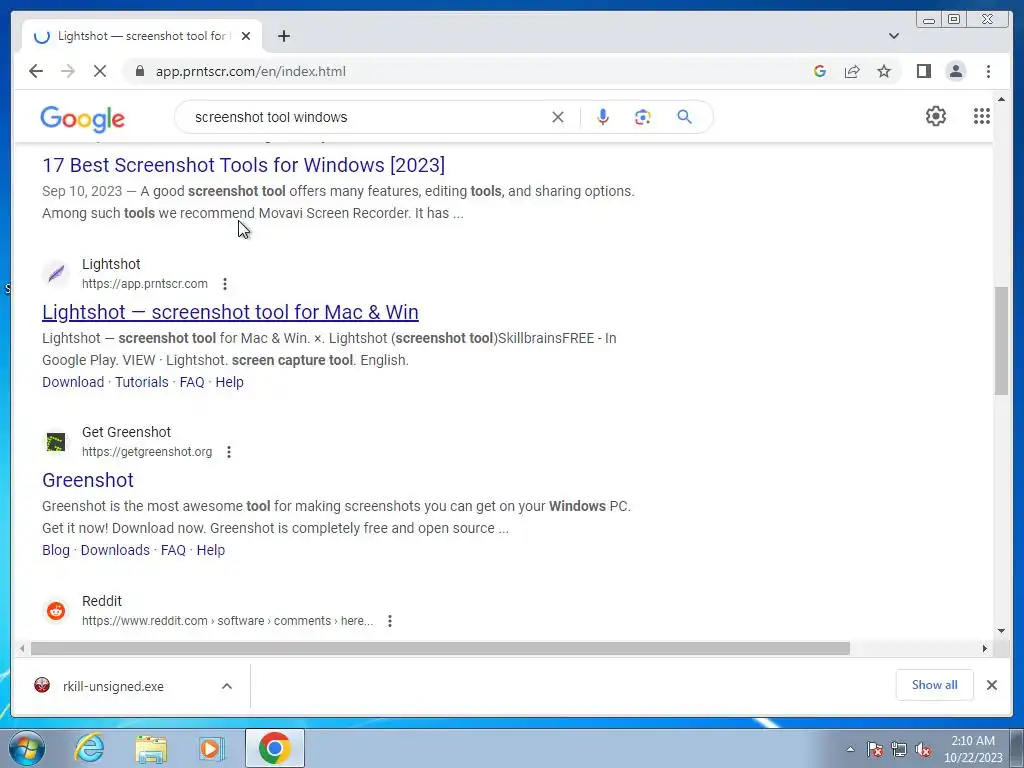The width and height of the screenshot is (1024, 768).
Task: Open 'Lightshot — screenshot tool for Mac & Win' link
Action: 230,312
